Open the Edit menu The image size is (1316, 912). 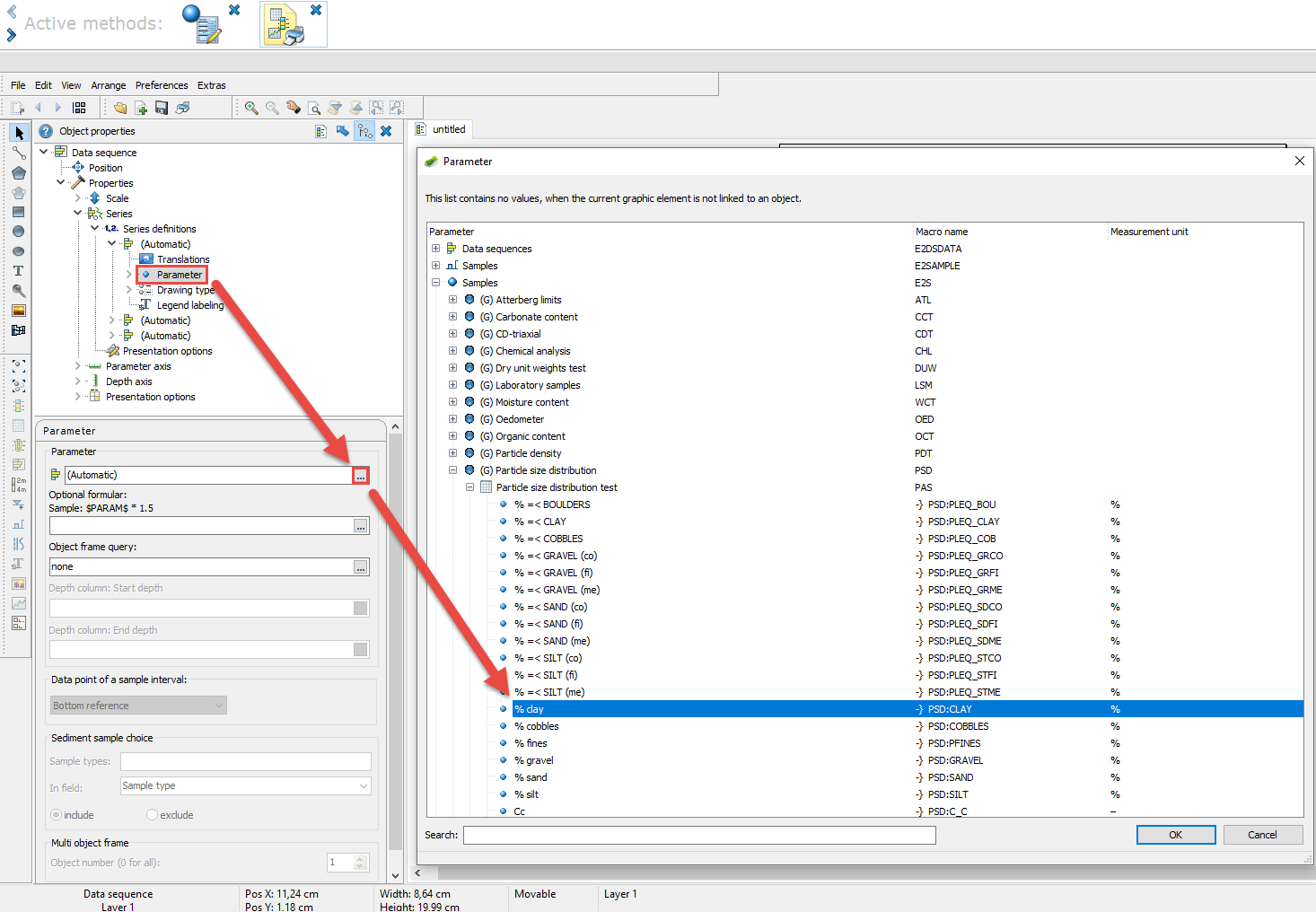click(x=43, y=85)
